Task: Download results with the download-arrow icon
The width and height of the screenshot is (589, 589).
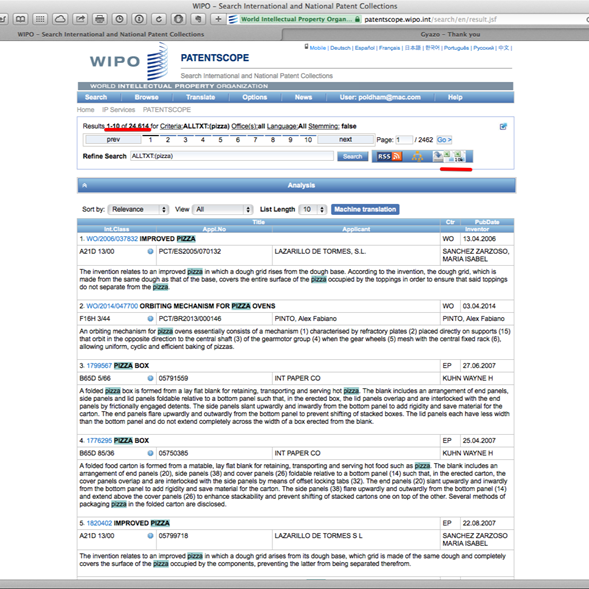Action: click(x=438, y=156)
